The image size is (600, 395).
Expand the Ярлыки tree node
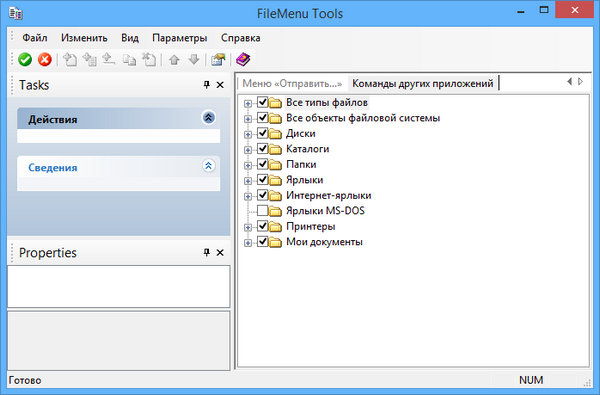(248, 181)
